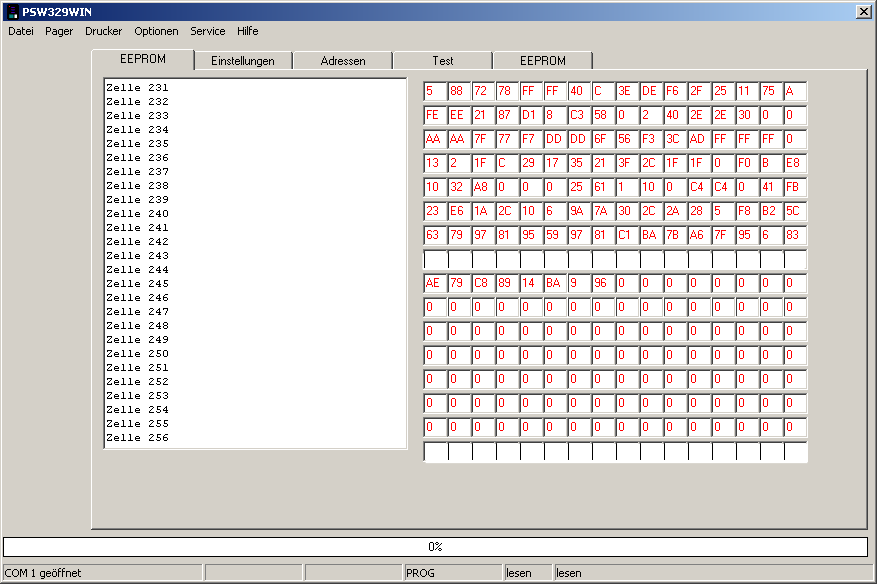
Task: Switch to the Adressen tab
Action: (x=343, y=61)
